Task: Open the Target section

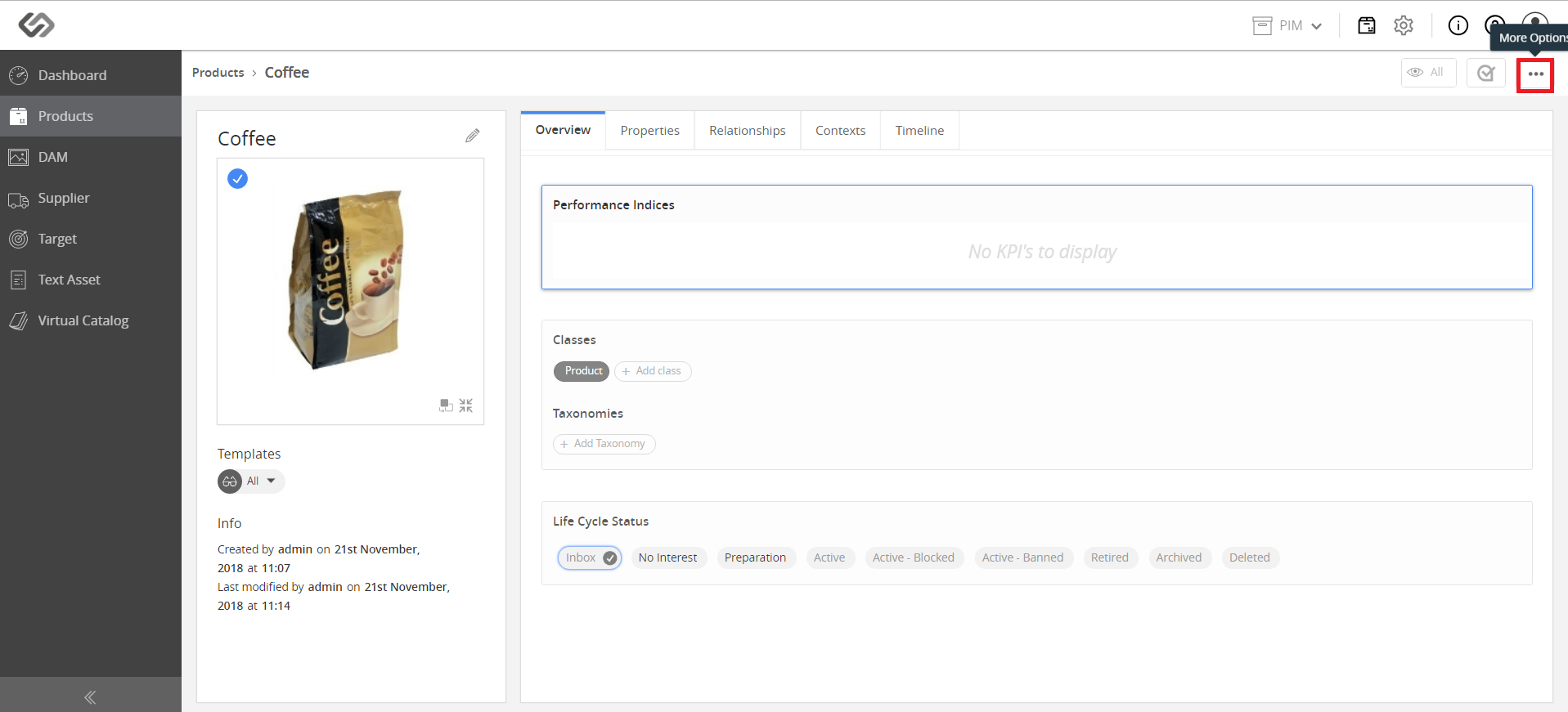Action: tap(91, 239)
